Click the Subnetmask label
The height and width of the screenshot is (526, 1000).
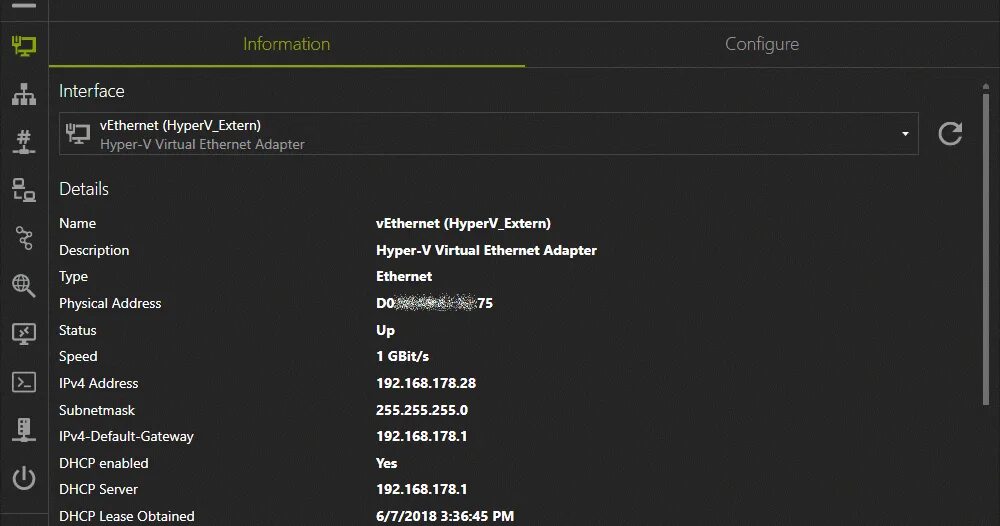click(x=97, y=410)
